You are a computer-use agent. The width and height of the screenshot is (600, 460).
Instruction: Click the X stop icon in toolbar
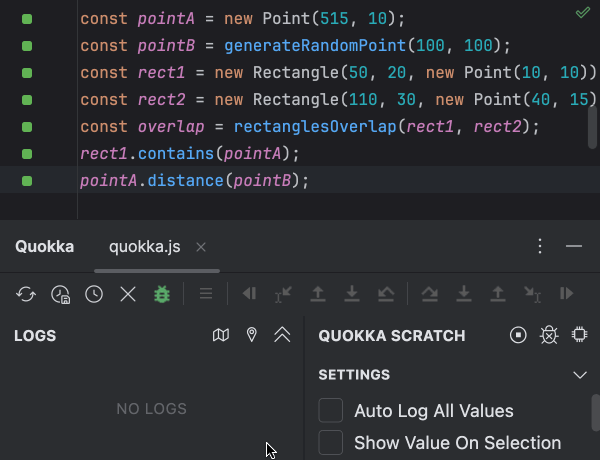click(127, 293)
